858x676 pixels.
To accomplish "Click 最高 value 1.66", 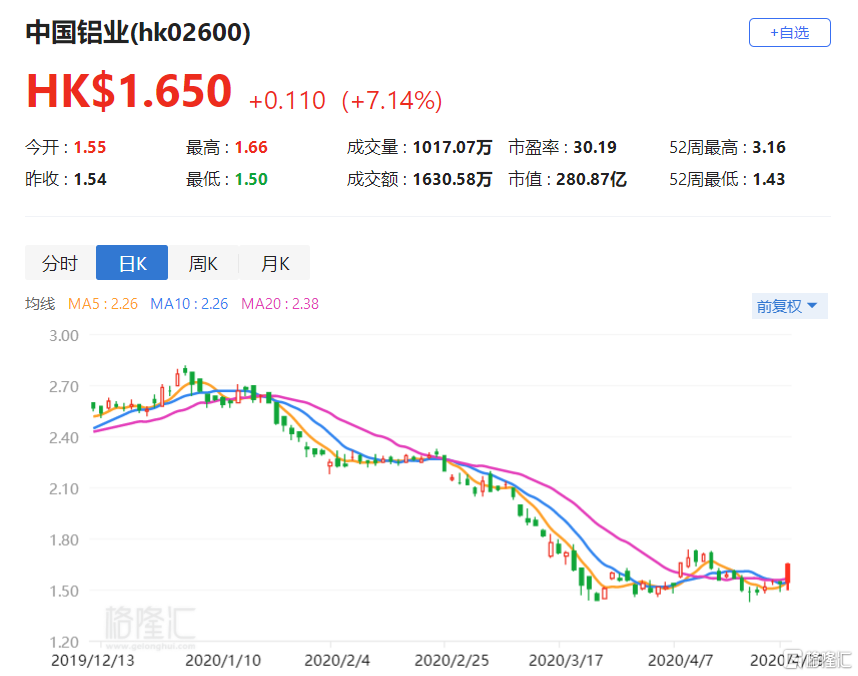I will coord(251,147).
